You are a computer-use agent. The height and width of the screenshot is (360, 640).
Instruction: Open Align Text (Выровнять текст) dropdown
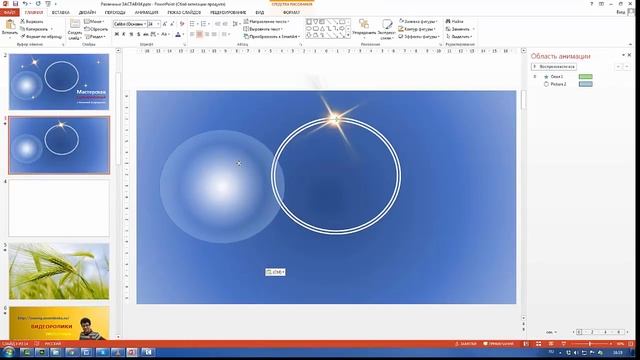(x=263, y=29)
